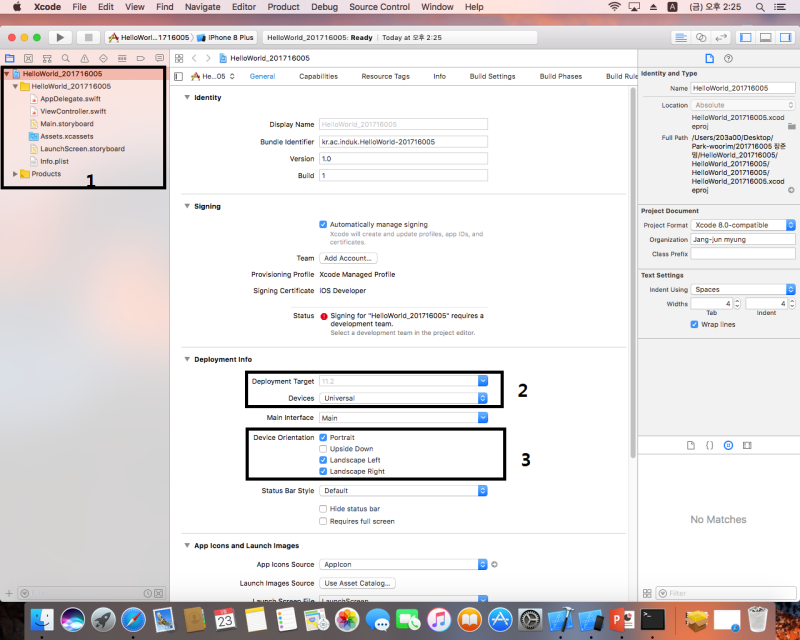Viewport: 800px width, 640px height.
Task: Select Main.storyboard in the navigator
Action: (67, 124)
